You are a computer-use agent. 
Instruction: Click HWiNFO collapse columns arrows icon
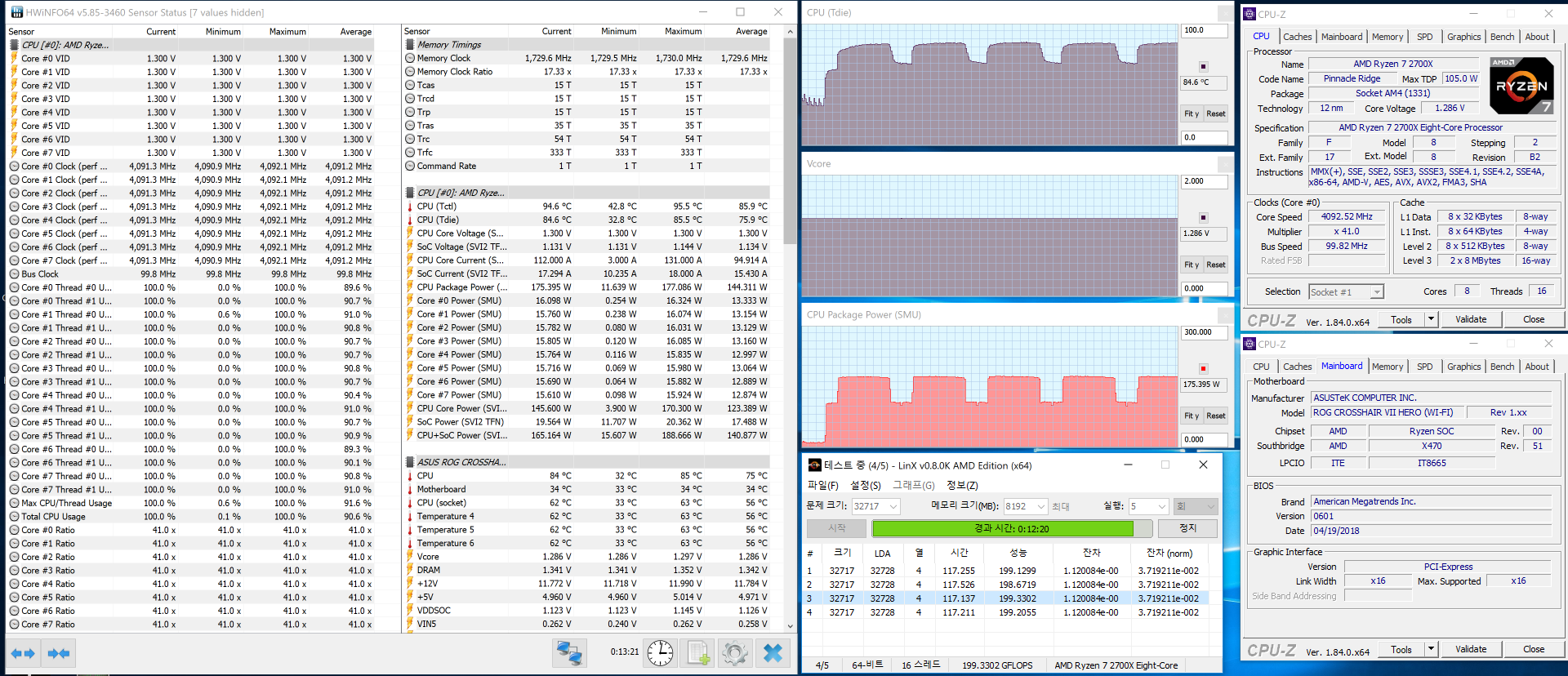pos(59,653)
